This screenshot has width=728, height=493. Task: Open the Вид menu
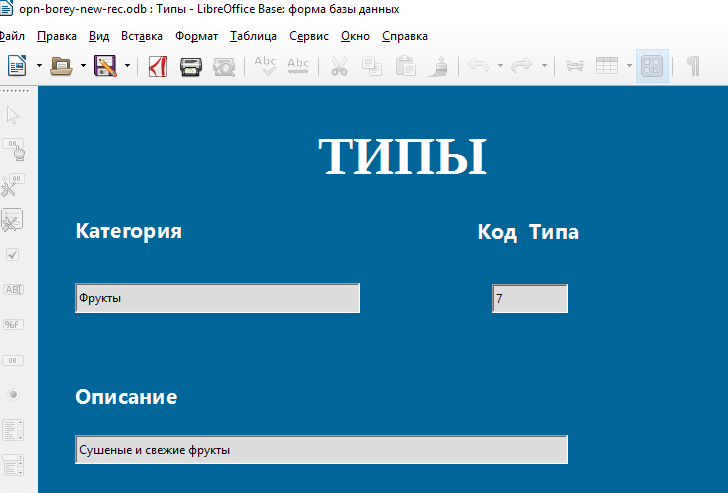point(99,36)
